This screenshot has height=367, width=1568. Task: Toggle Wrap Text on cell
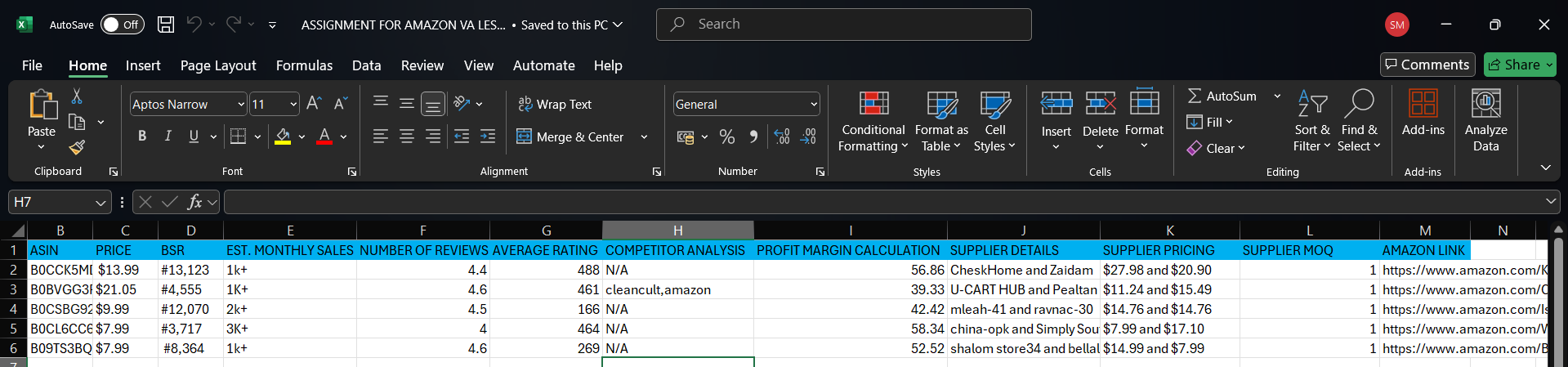tap(554, 104)
